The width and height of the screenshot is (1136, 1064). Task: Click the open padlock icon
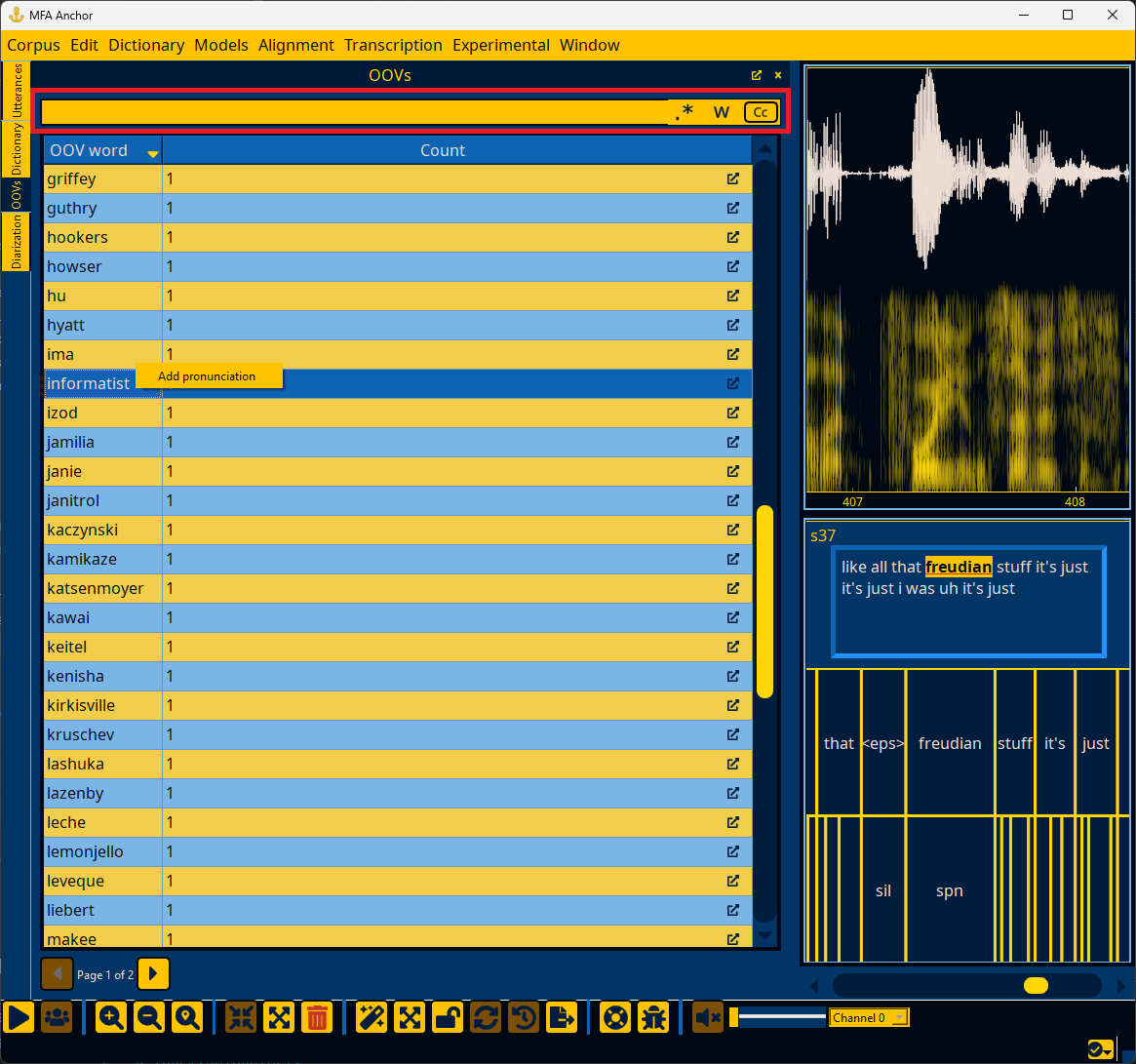[448, 1018]
